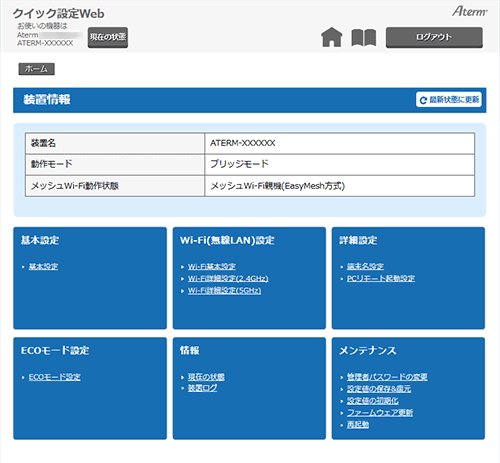Screen dimensions: 500x463
Task: Open the 設定値の保存&復元 link
Action: point(379,389)
